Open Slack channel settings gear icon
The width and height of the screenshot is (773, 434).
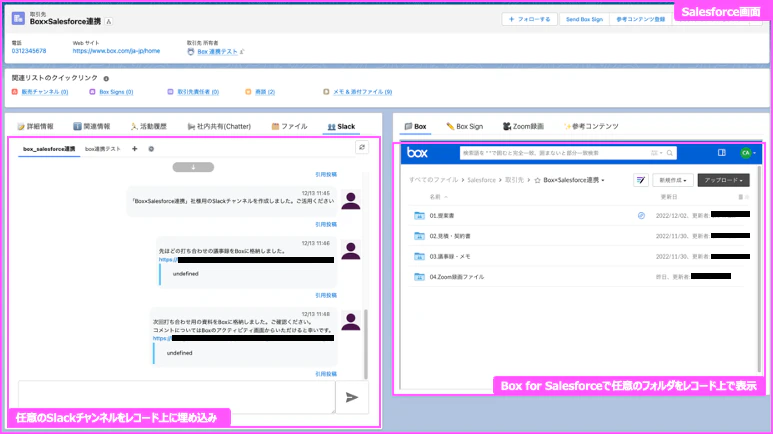click(151, 148)
